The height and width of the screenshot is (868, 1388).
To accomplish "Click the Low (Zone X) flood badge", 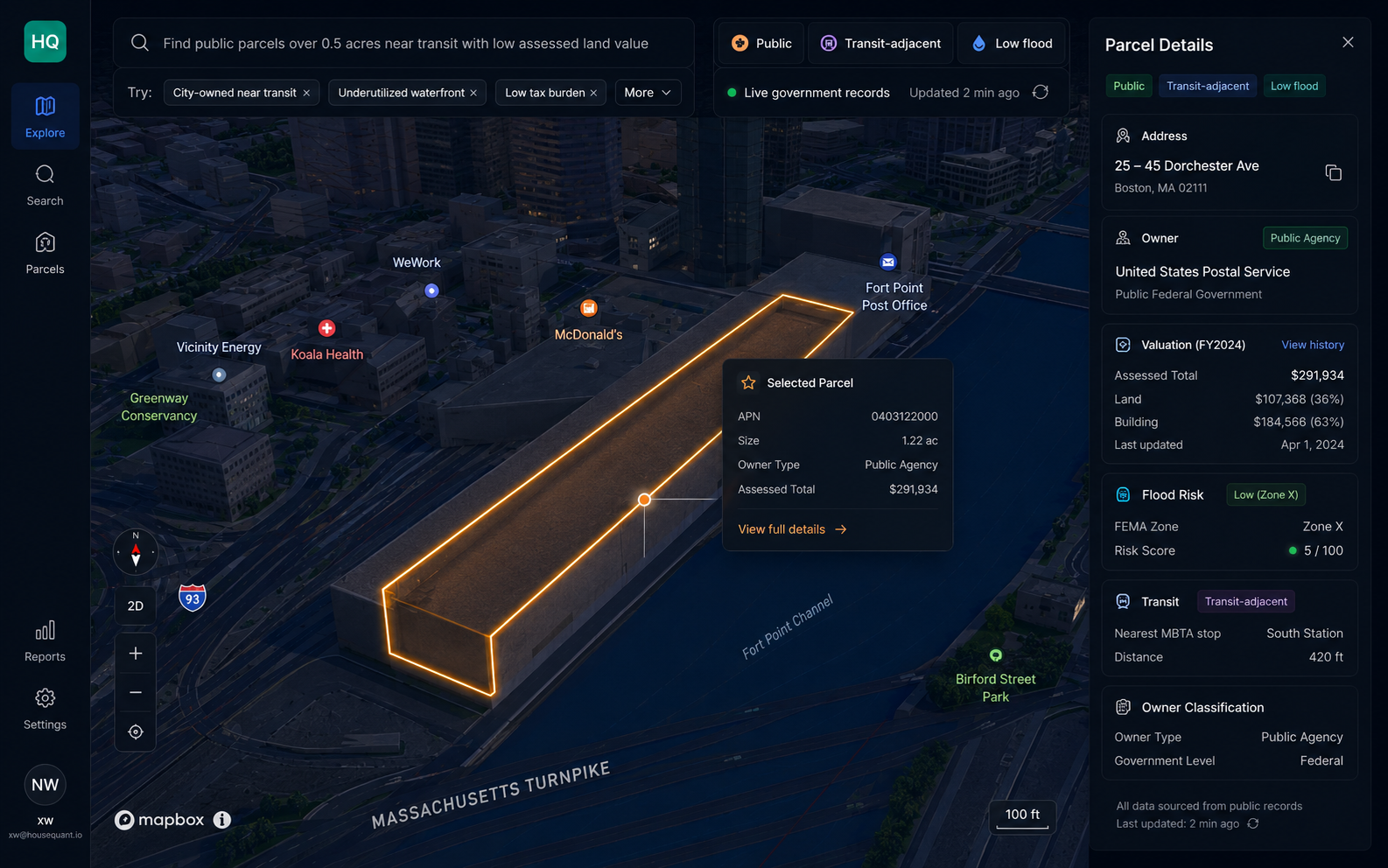I will click(1265, 494).
